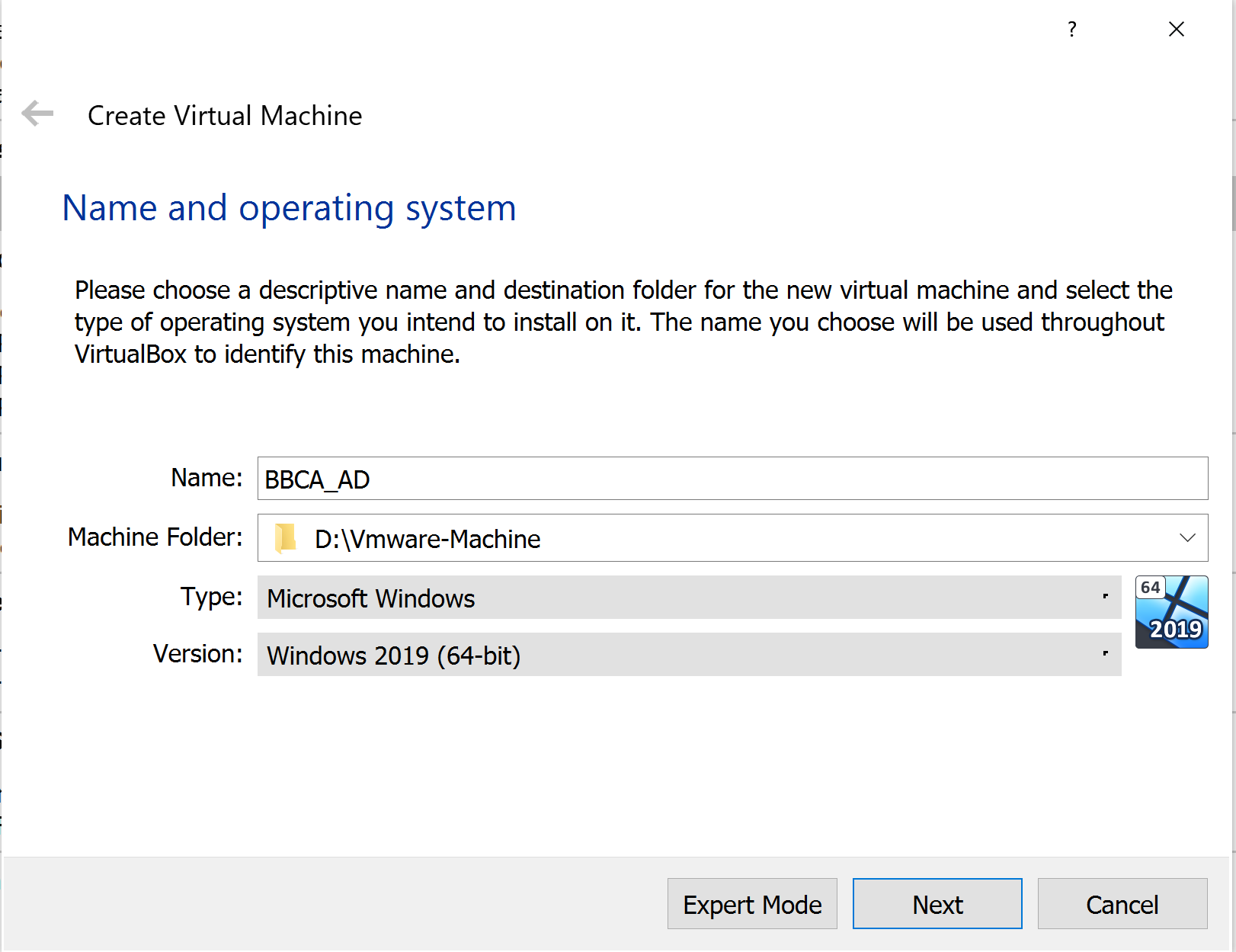Switch to Expert Mode
This screenshot has width=1236, height=952.
point(752,904)
